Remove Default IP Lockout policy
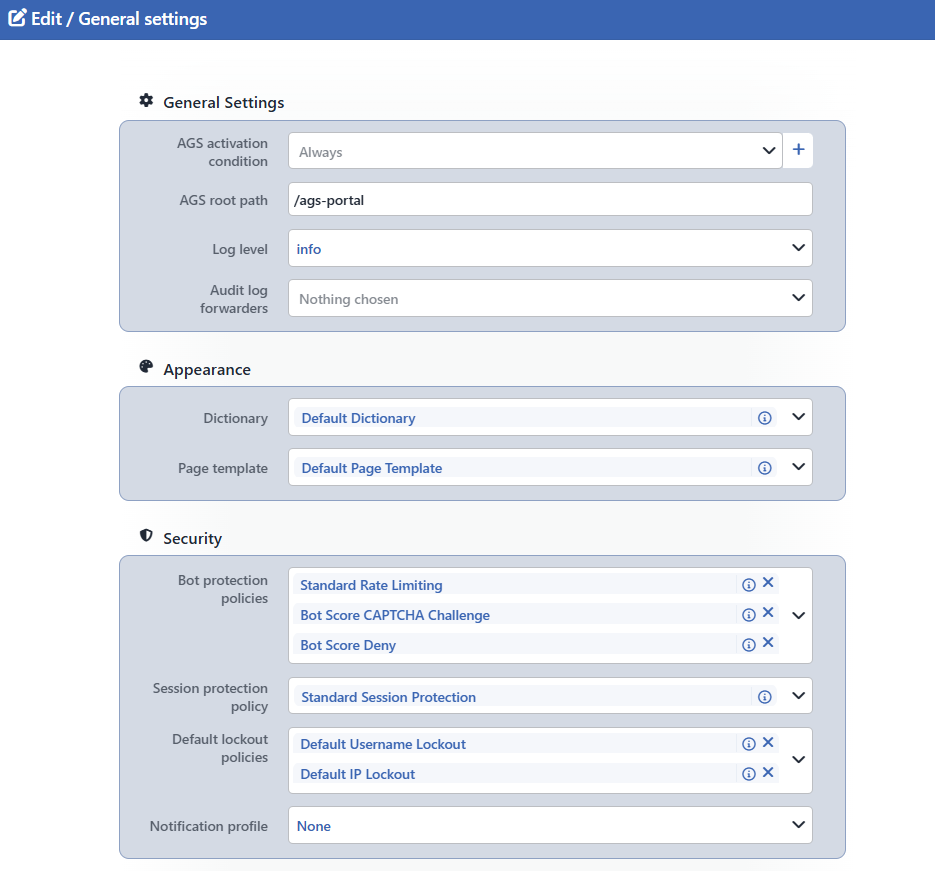935x871 pixels. [x=768, y=772]
